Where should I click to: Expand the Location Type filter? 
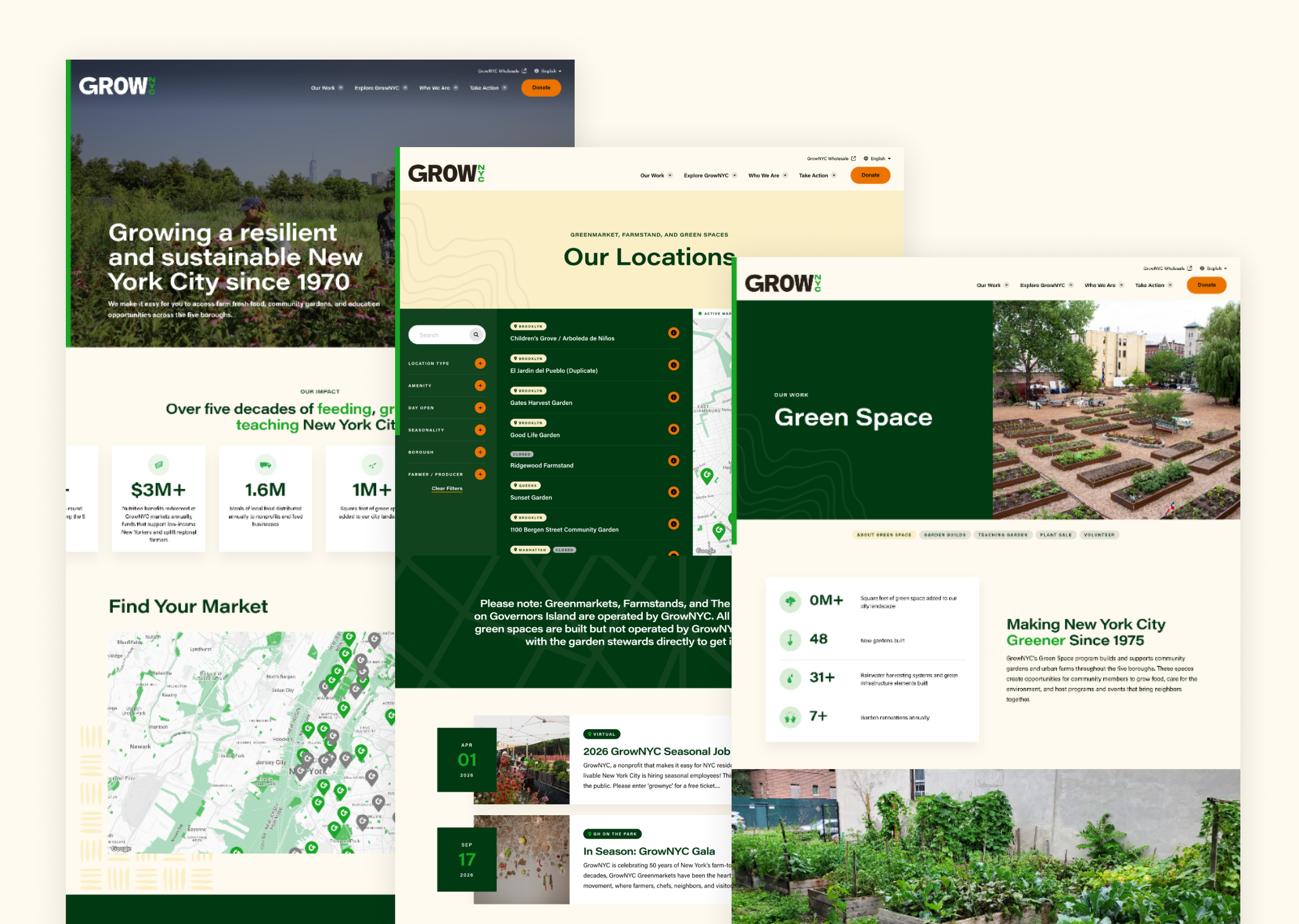(480, 363)
